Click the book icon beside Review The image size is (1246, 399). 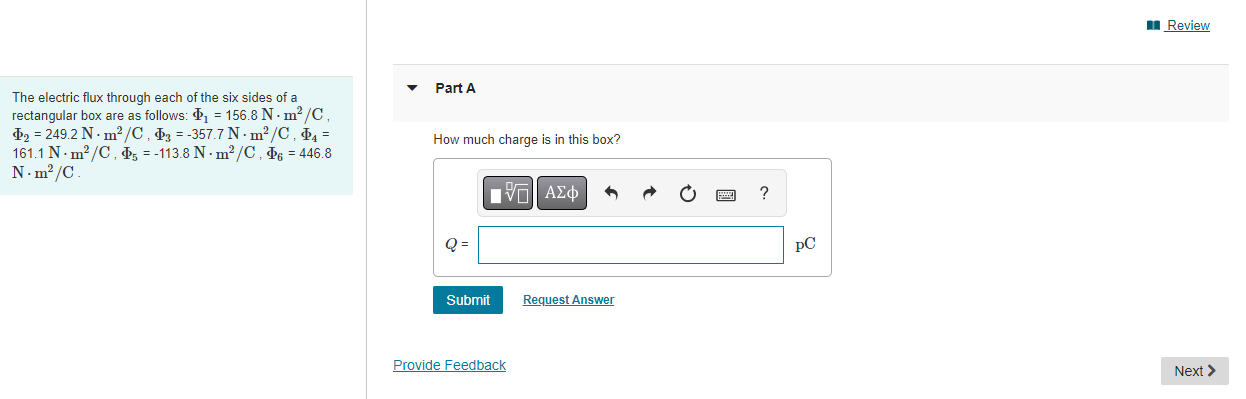pyautogui.click(x=1153, y=25)
